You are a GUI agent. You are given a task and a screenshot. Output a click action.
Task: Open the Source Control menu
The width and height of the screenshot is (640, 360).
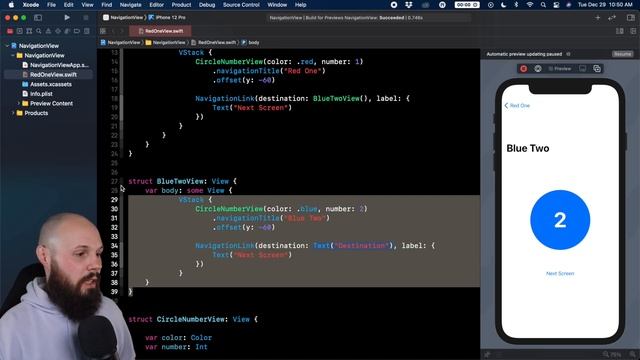(x=241, y=5)
